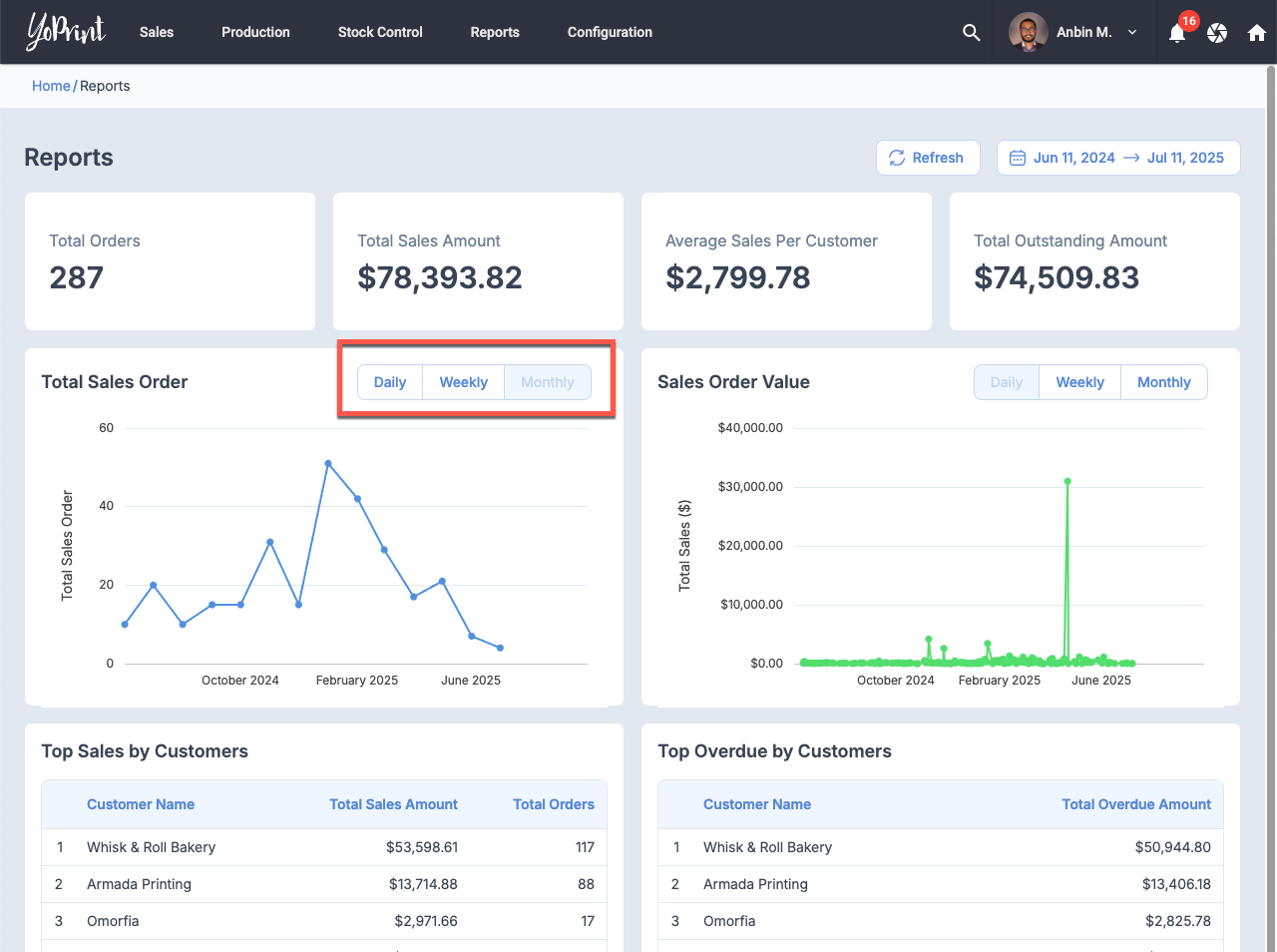
Task: Open the Sales menu
Action: click(157, 32)
